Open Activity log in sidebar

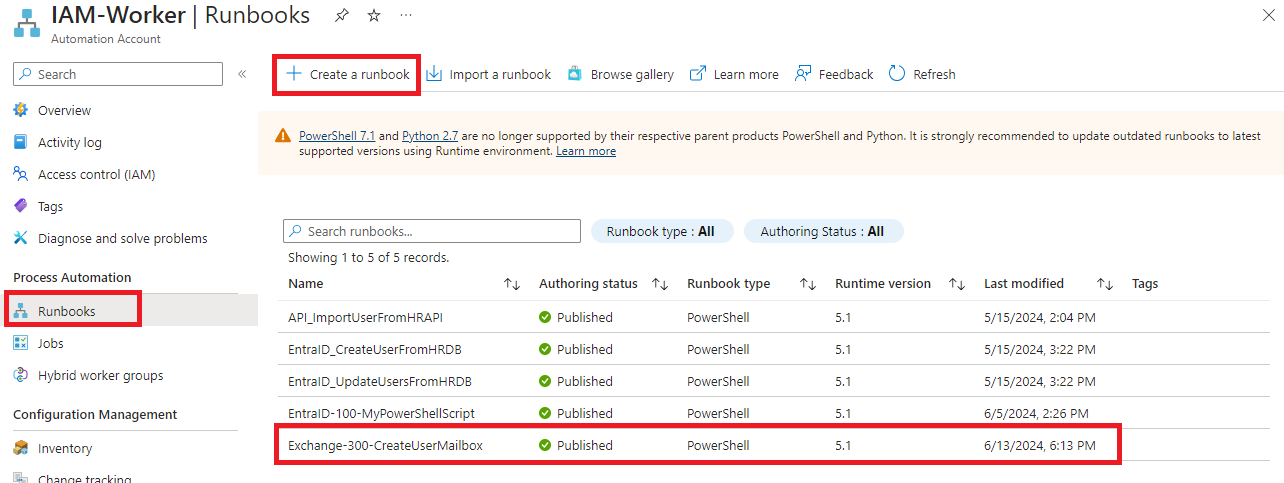(x=69, y=142)
